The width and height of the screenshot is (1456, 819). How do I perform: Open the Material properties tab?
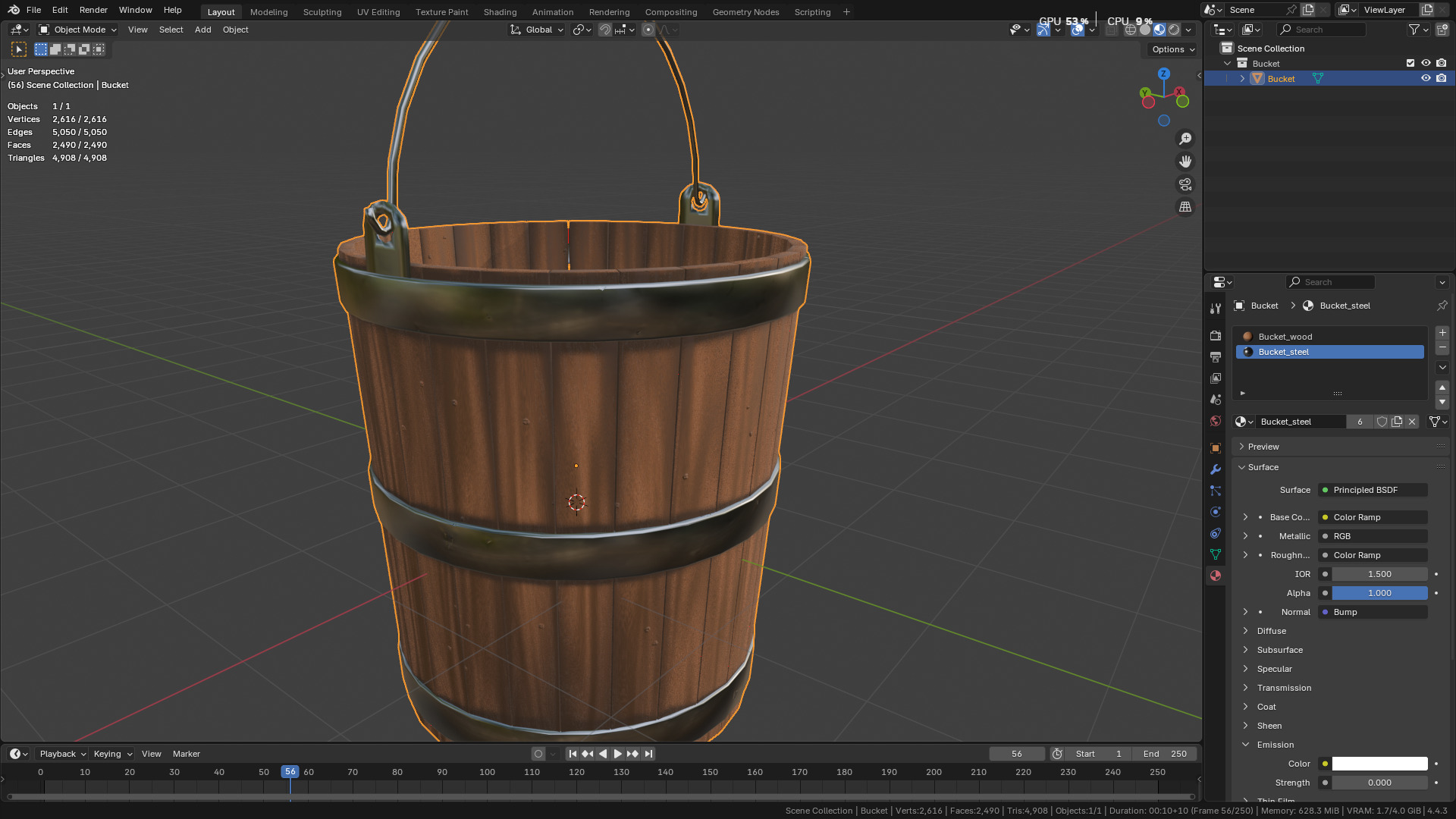(x=1216, y=576)
